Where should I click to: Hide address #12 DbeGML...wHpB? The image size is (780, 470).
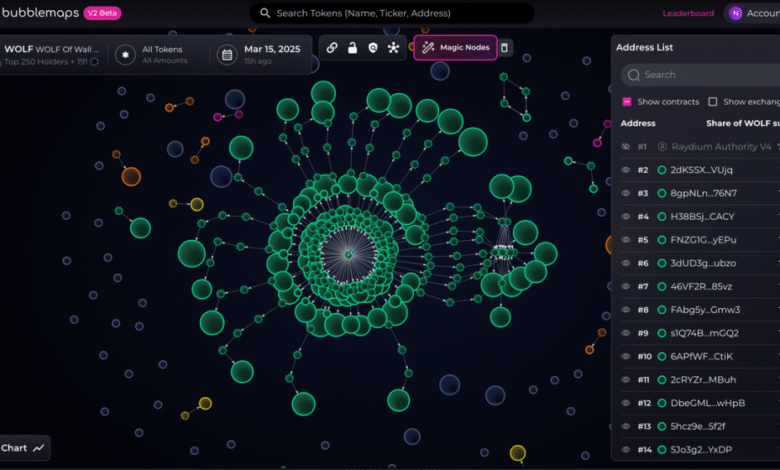pos(626,403)
